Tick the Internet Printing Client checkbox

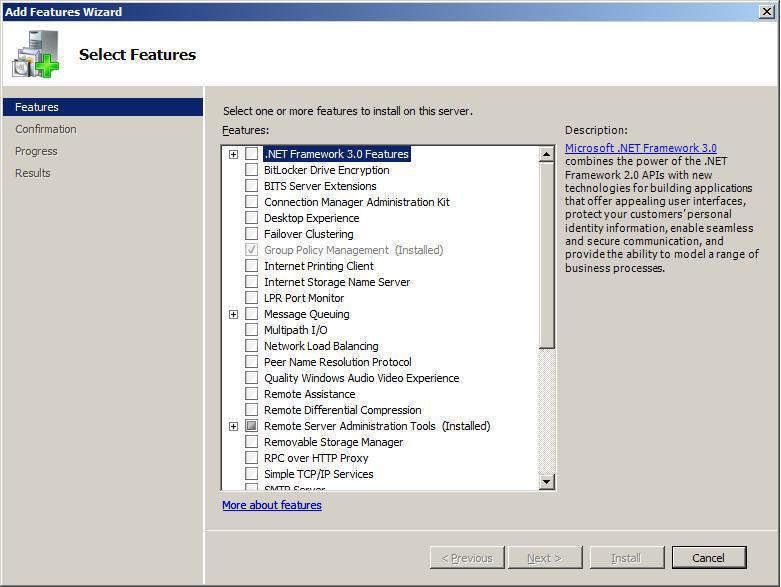(252, 266)
